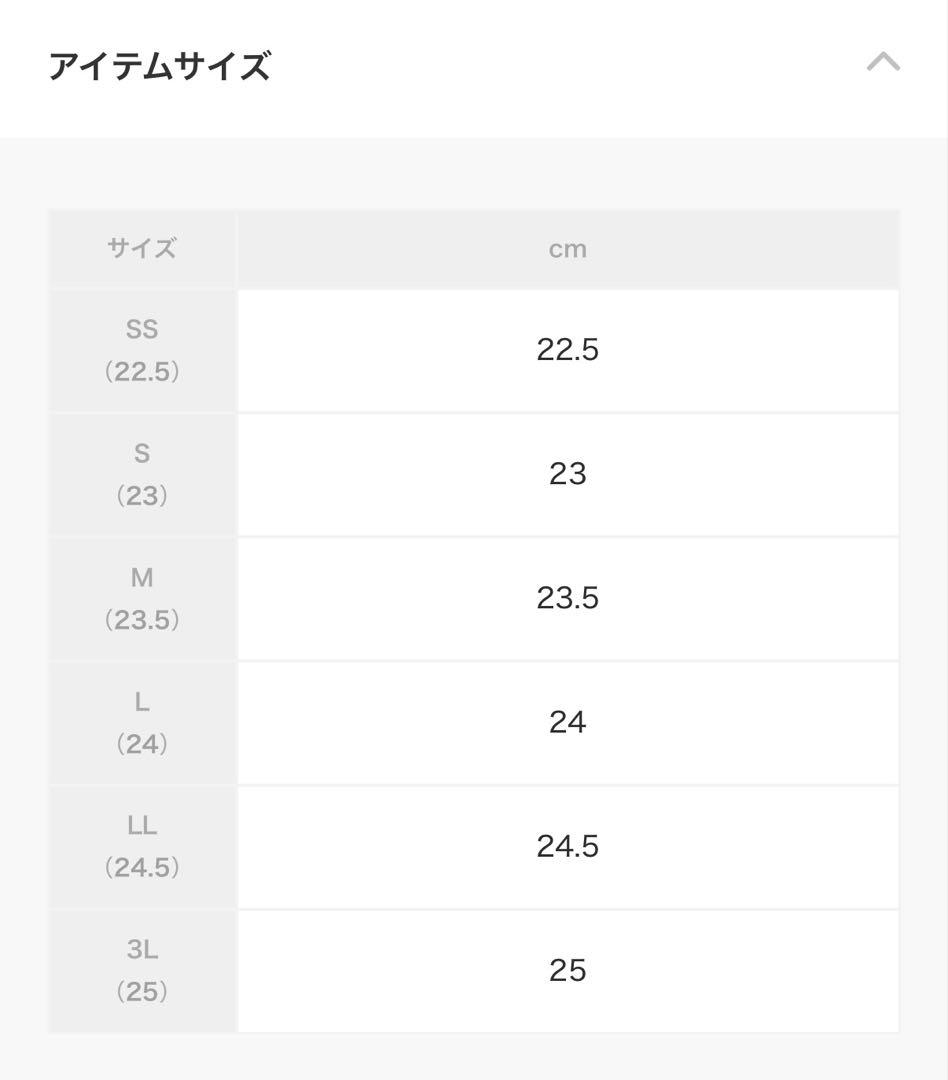Select the LL size letters
This screenshot has width=948, height=1080.
click(142, 826)
